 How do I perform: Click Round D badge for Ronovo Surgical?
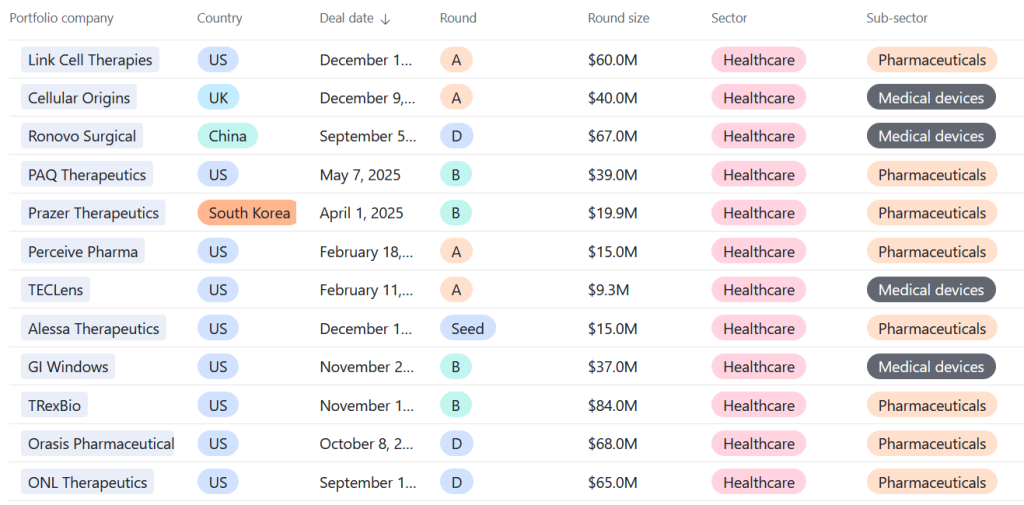[x=456, y=136]
